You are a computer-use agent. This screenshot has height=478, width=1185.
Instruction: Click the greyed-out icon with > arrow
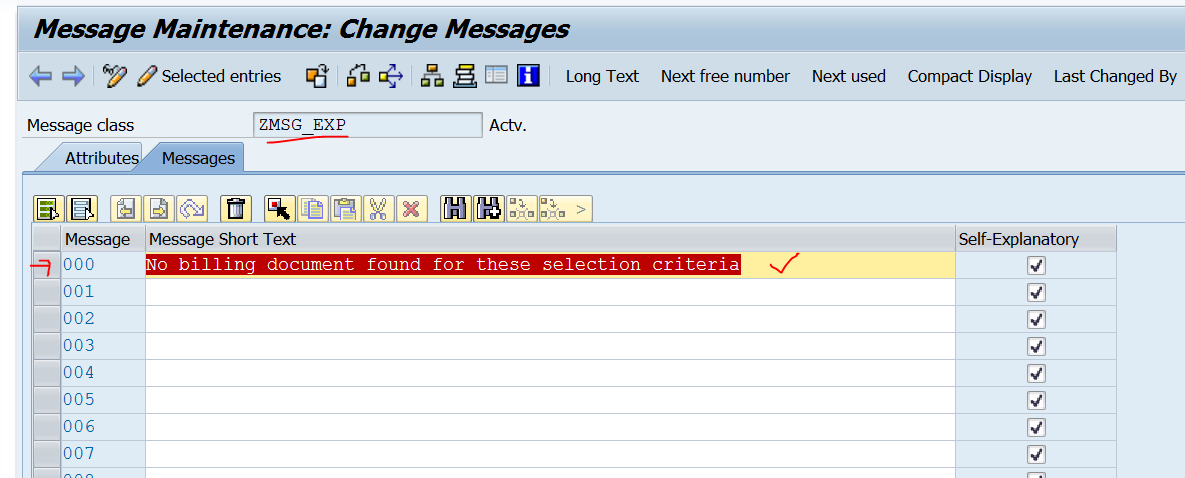pyautogui.click(x=565, y=209)
